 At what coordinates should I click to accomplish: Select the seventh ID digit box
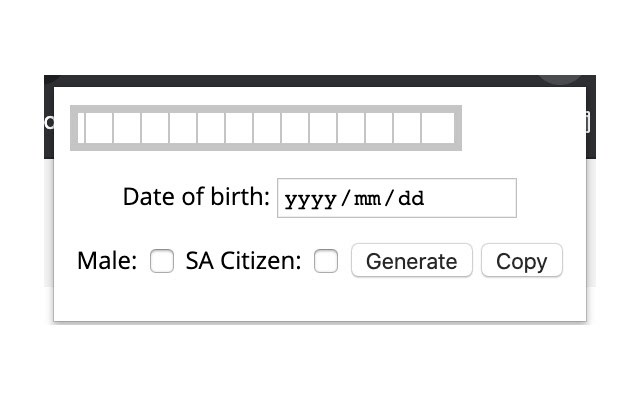point(267,128)
